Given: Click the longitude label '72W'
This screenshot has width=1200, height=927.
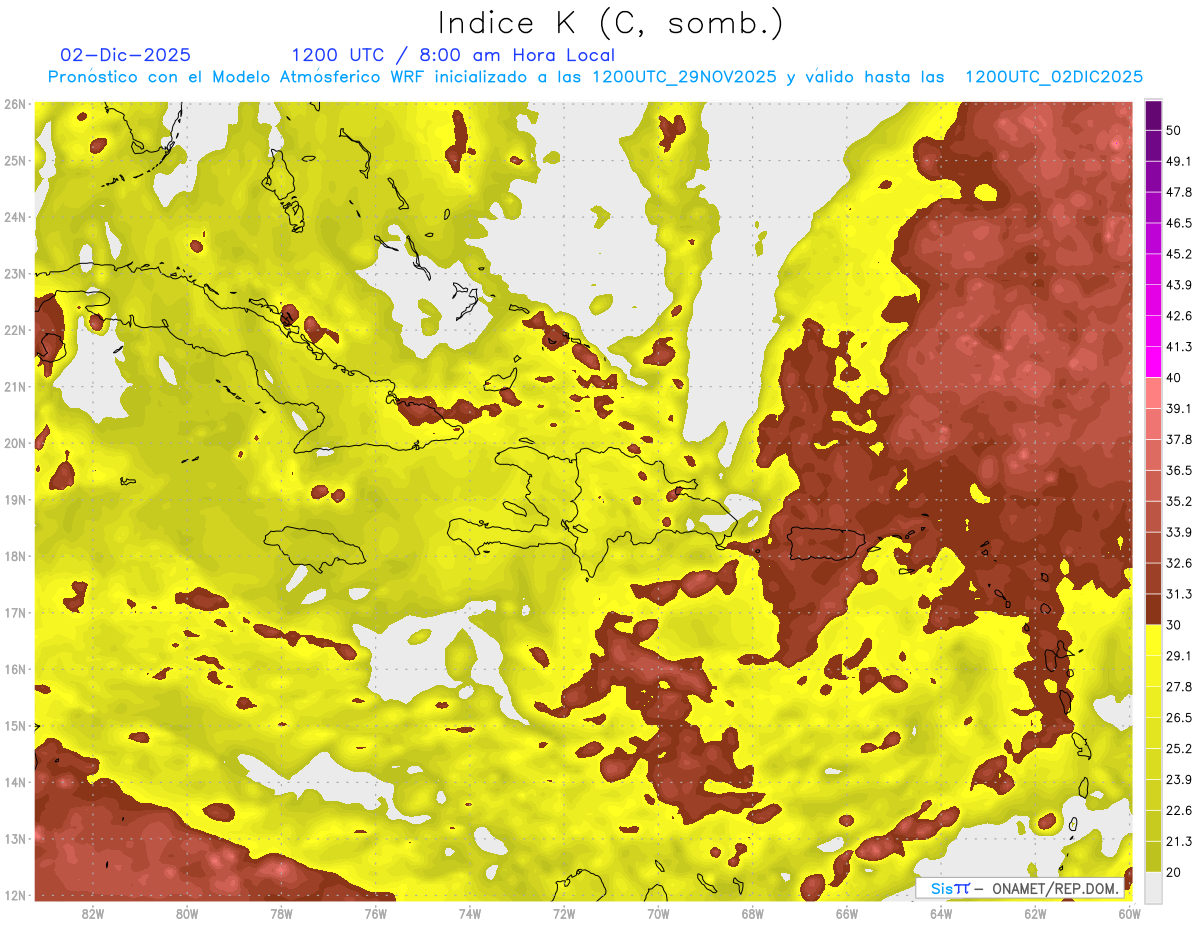Looking at the screenshot, I should pos(564,914).
